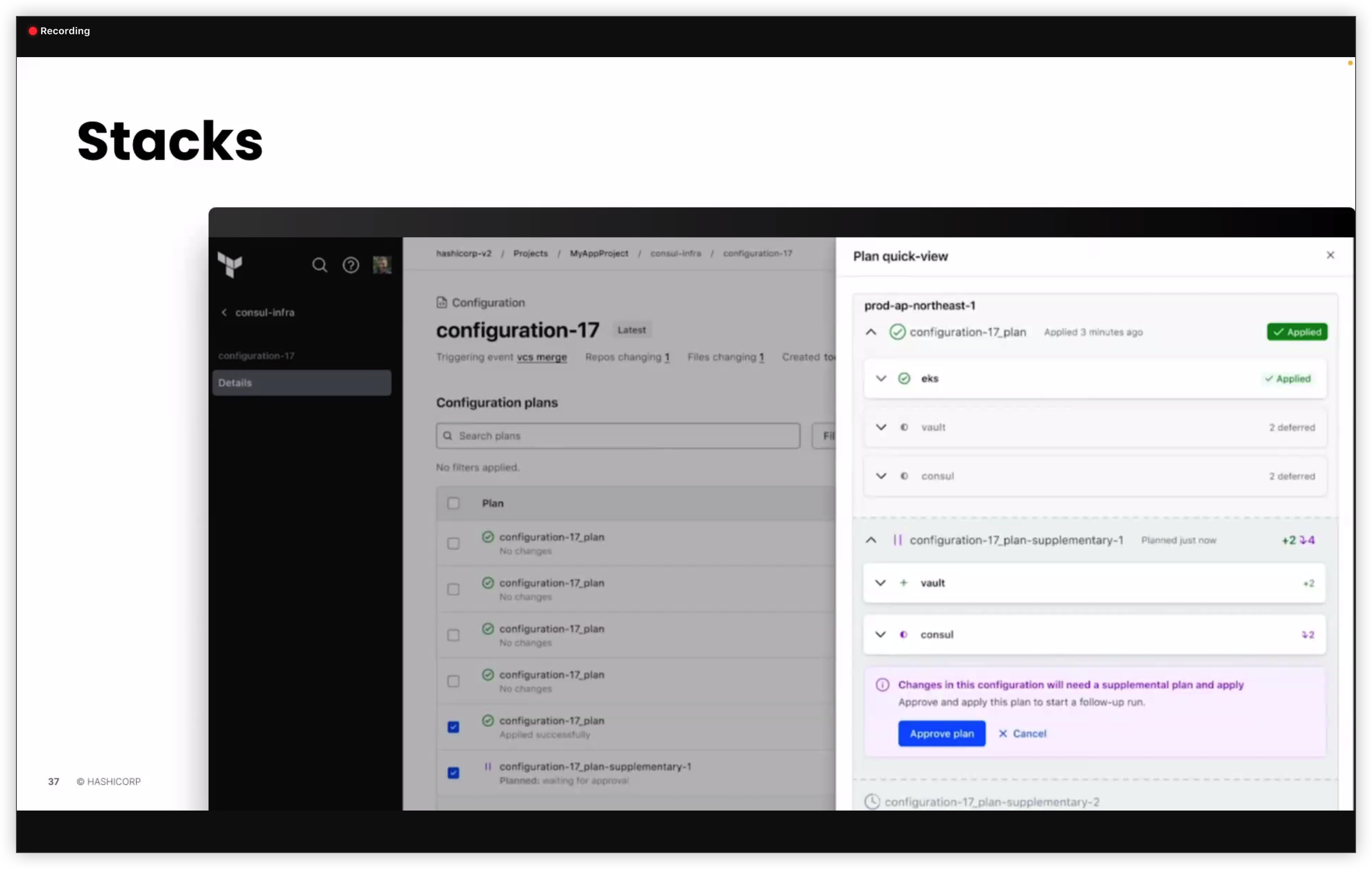The image size is (1372, 869).
Task: Collapse the configuration-17_plan section
Action: (871, 332)
